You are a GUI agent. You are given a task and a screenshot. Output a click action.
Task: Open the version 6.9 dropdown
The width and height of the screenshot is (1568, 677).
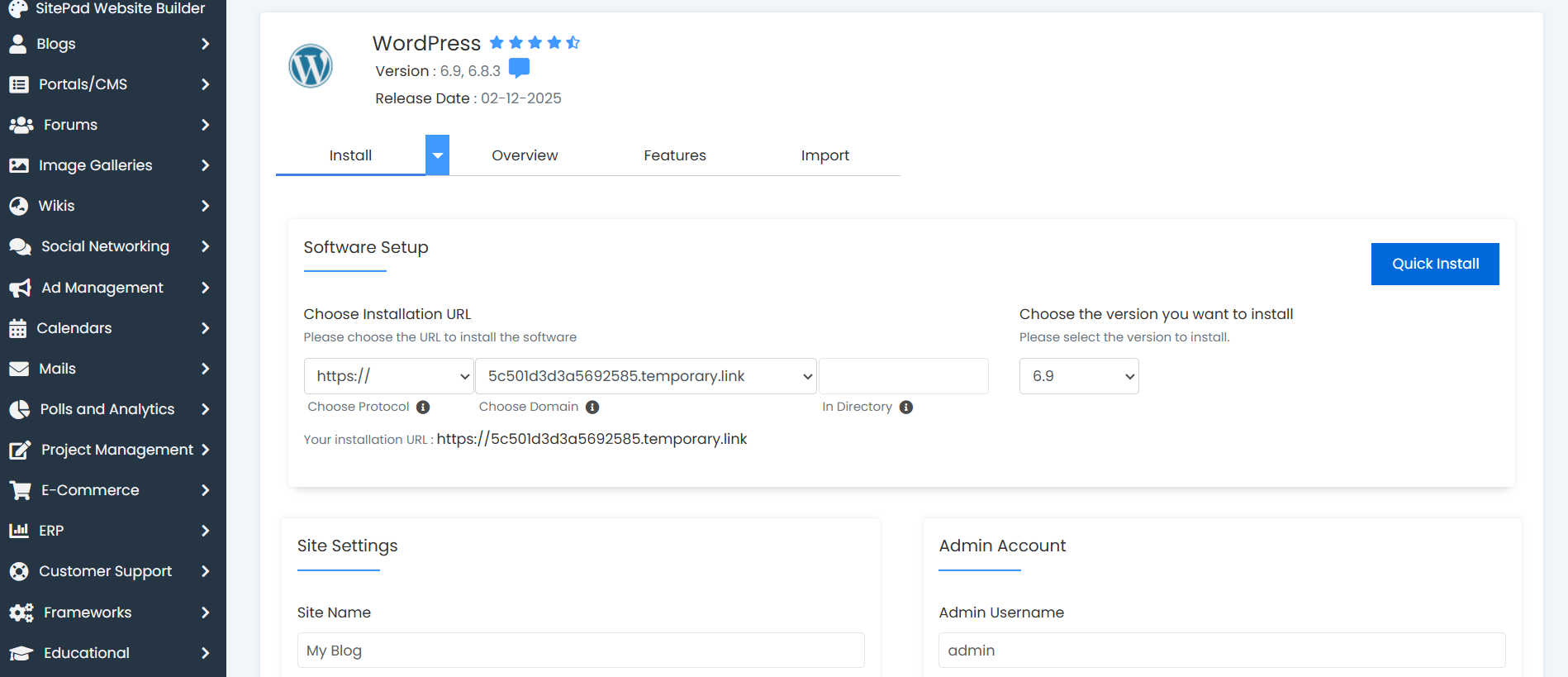(x=1079, y=376)
